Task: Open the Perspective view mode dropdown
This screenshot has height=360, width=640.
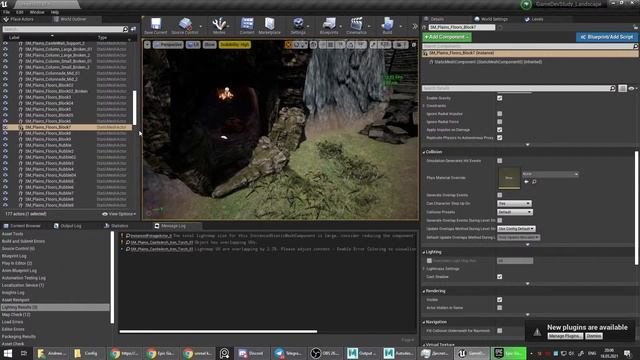Action: click(168, 44)
